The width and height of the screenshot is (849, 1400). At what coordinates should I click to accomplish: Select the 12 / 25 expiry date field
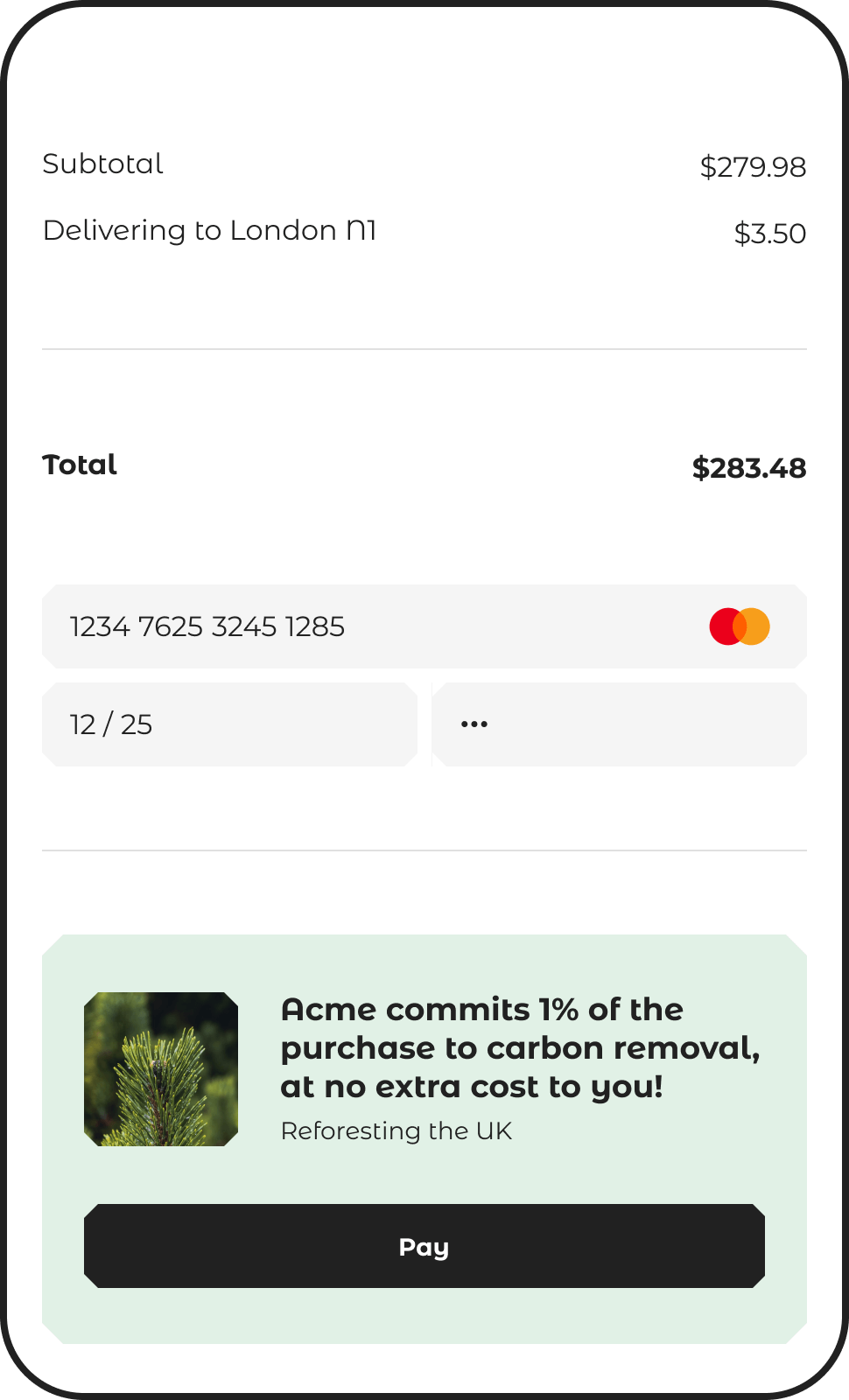[x=229, y=724]
